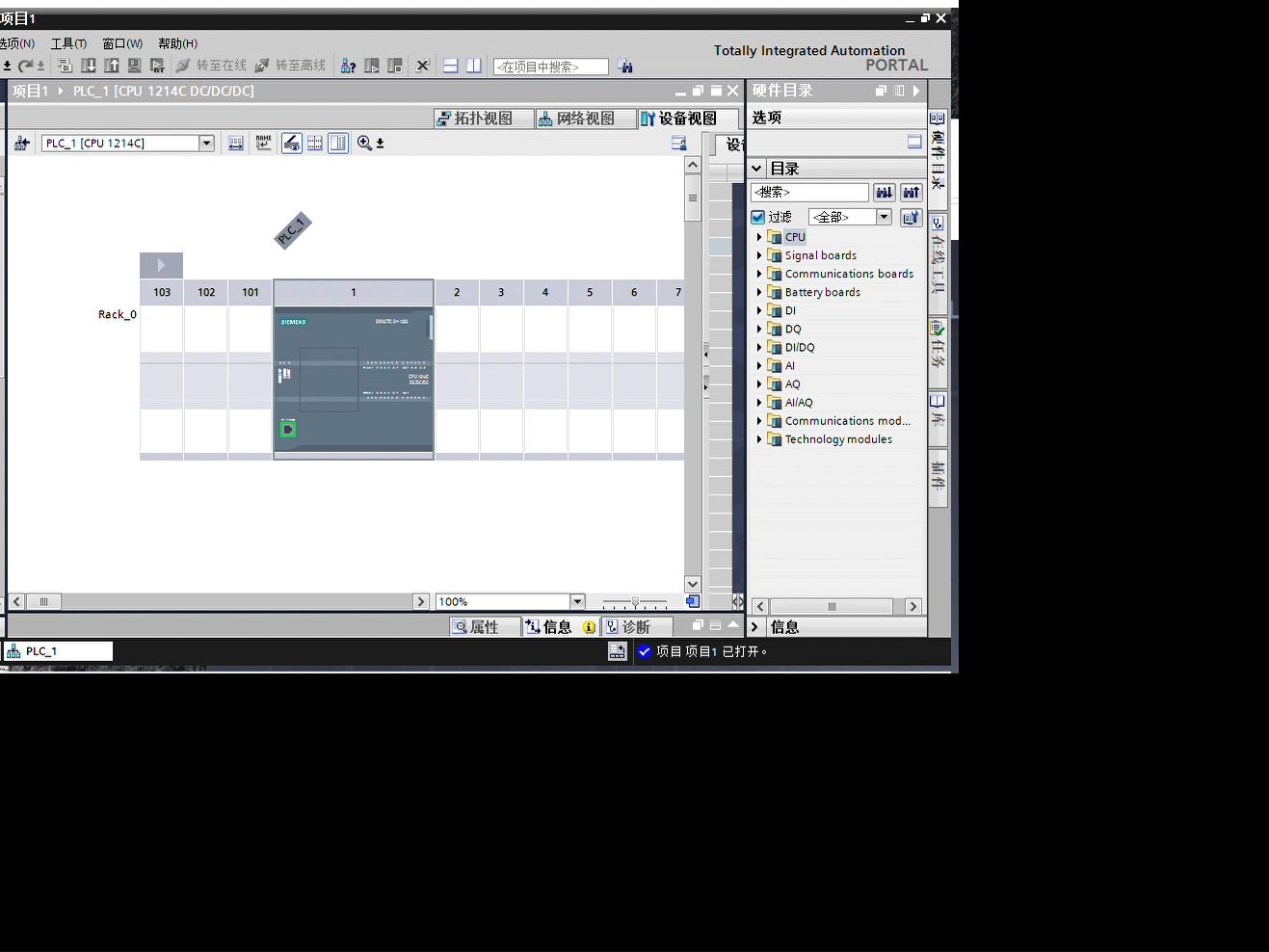Click the options pane collapse icon
The height and width of the screenshot is (952, 1269).
pyautogui.click(x=914, y=142)
